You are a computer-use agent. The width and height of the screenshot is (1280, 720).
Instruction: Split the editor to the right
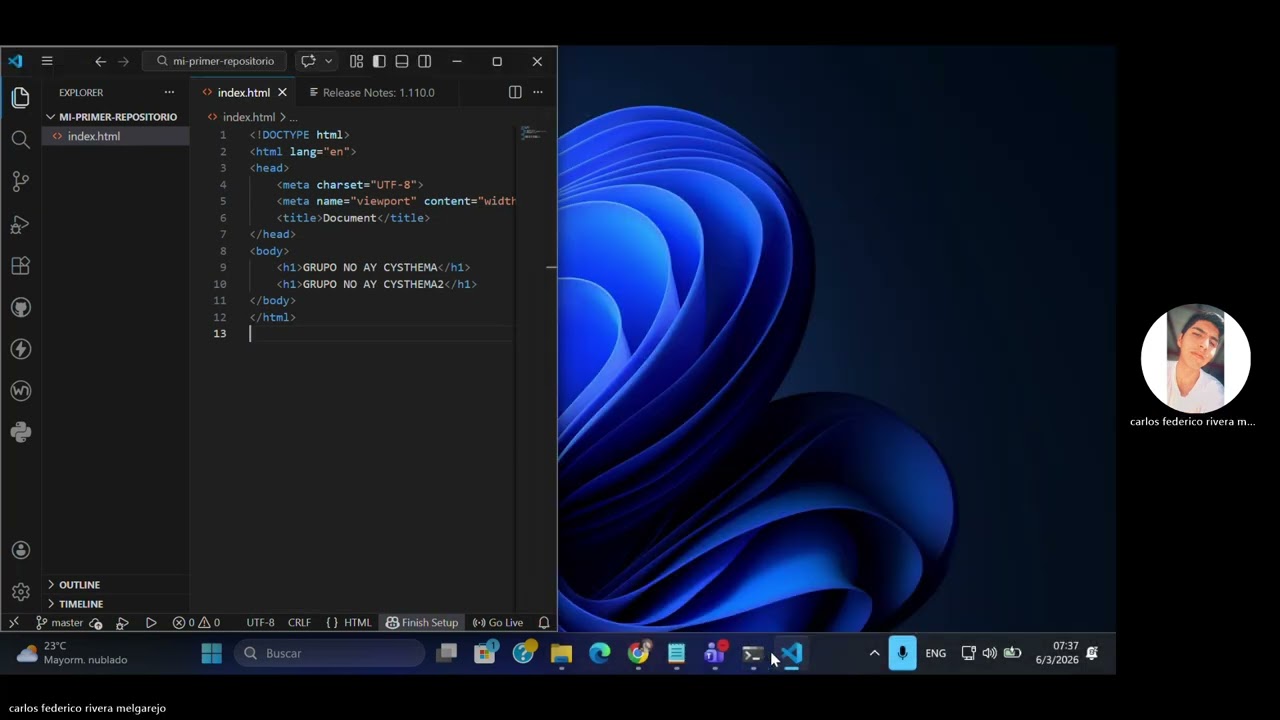tap(515, 92)
